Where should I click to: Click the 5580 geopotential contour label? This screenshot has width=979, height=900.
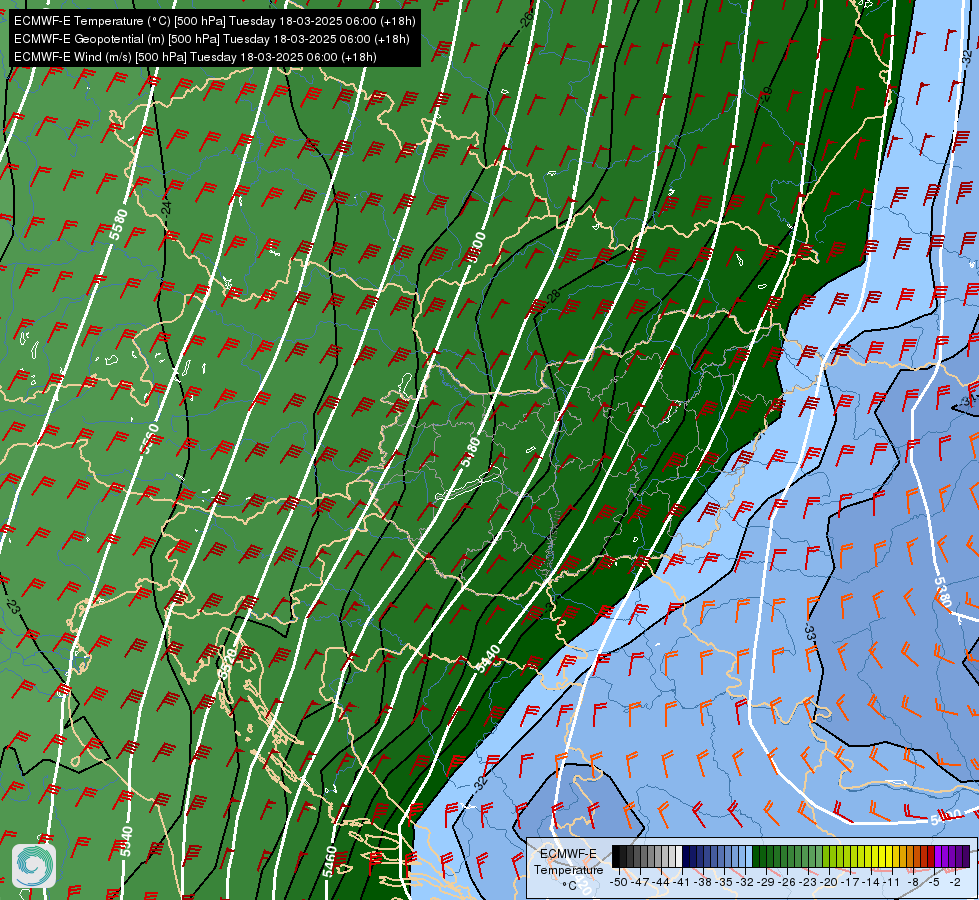point(118,225)
